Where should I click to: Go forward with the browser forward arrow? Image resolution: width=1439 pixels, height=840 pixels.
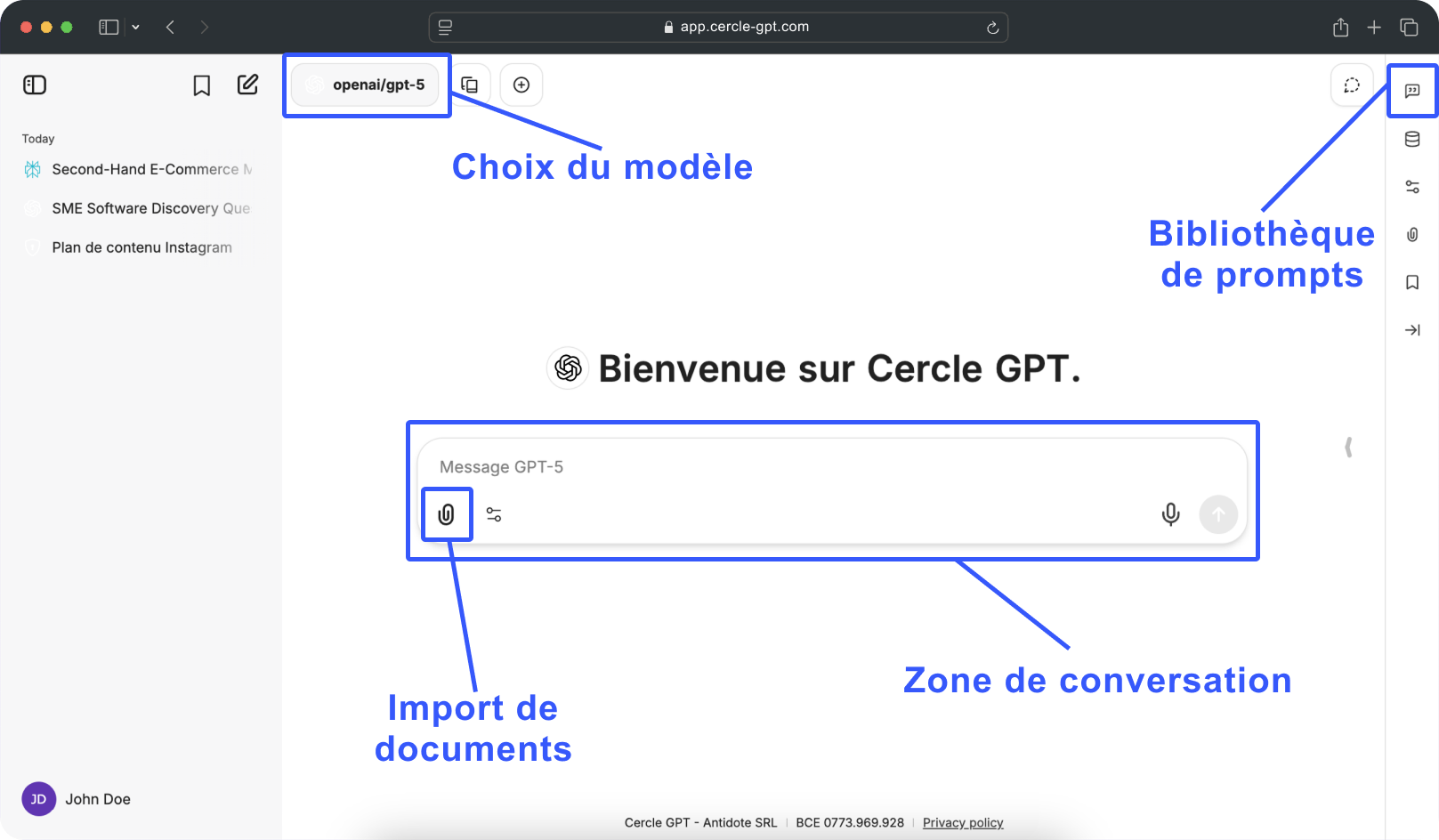[205, 28]
